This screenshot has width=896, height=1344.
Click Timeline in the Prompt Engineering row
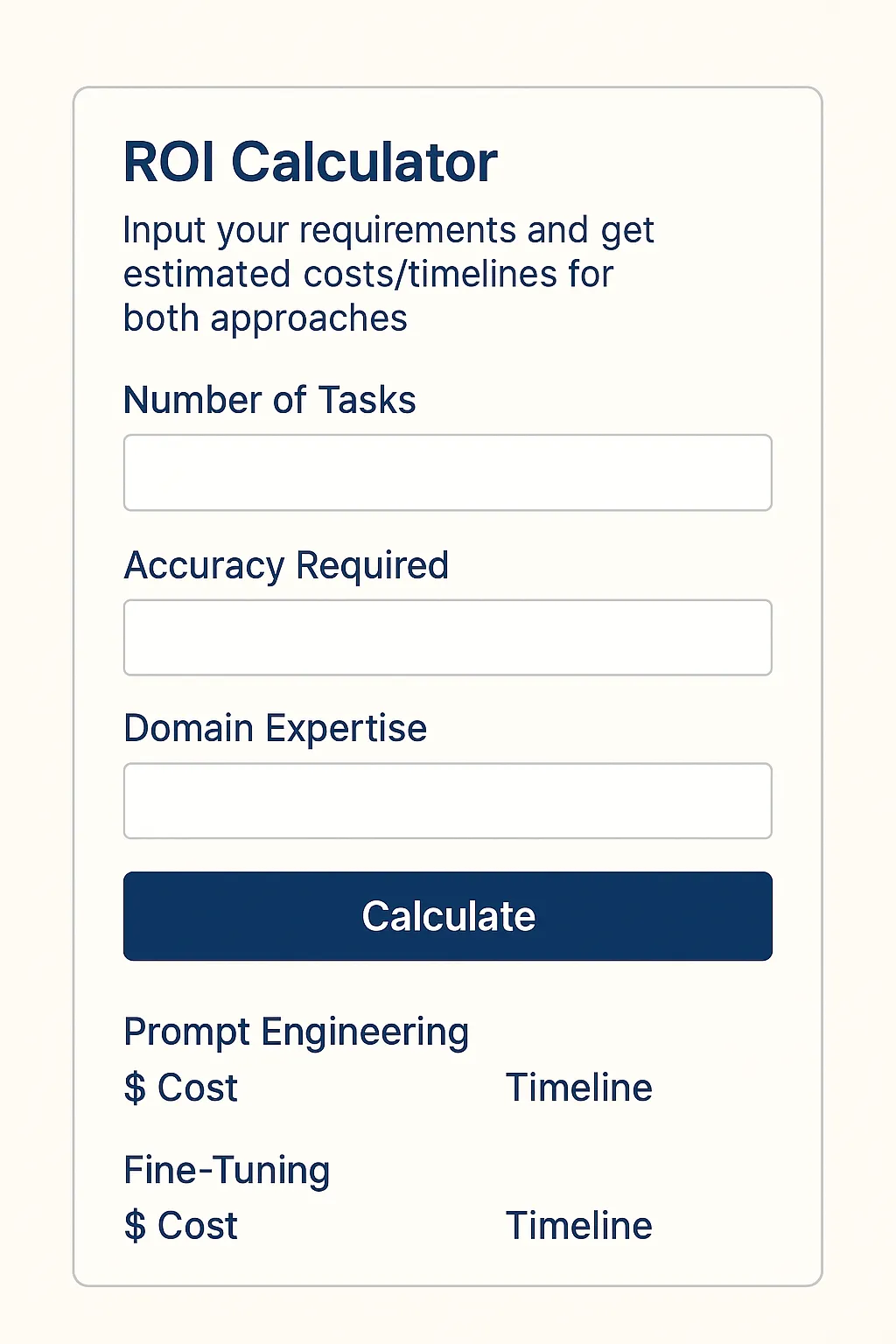(578, 1088)
